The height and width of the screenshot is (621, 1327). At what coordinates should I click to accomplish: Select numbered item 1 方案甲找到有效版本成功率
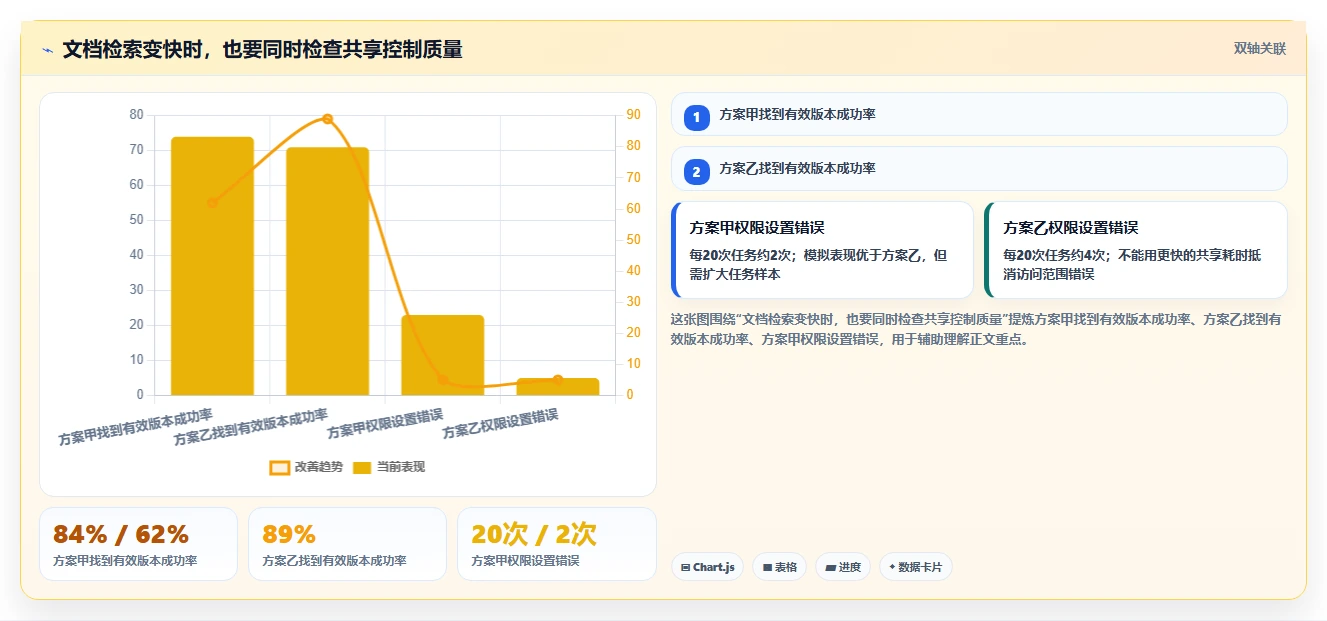[x=979, y=114]
